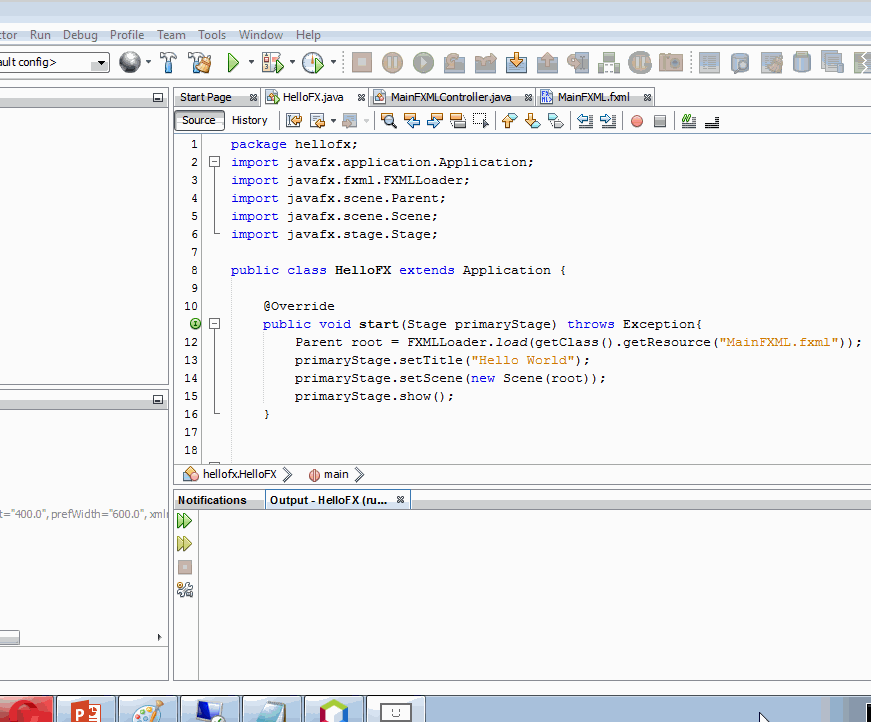Viewport: 871px width, 722px height.
Task: Close the HelloFX.java tab
Action: pos(361,98)
